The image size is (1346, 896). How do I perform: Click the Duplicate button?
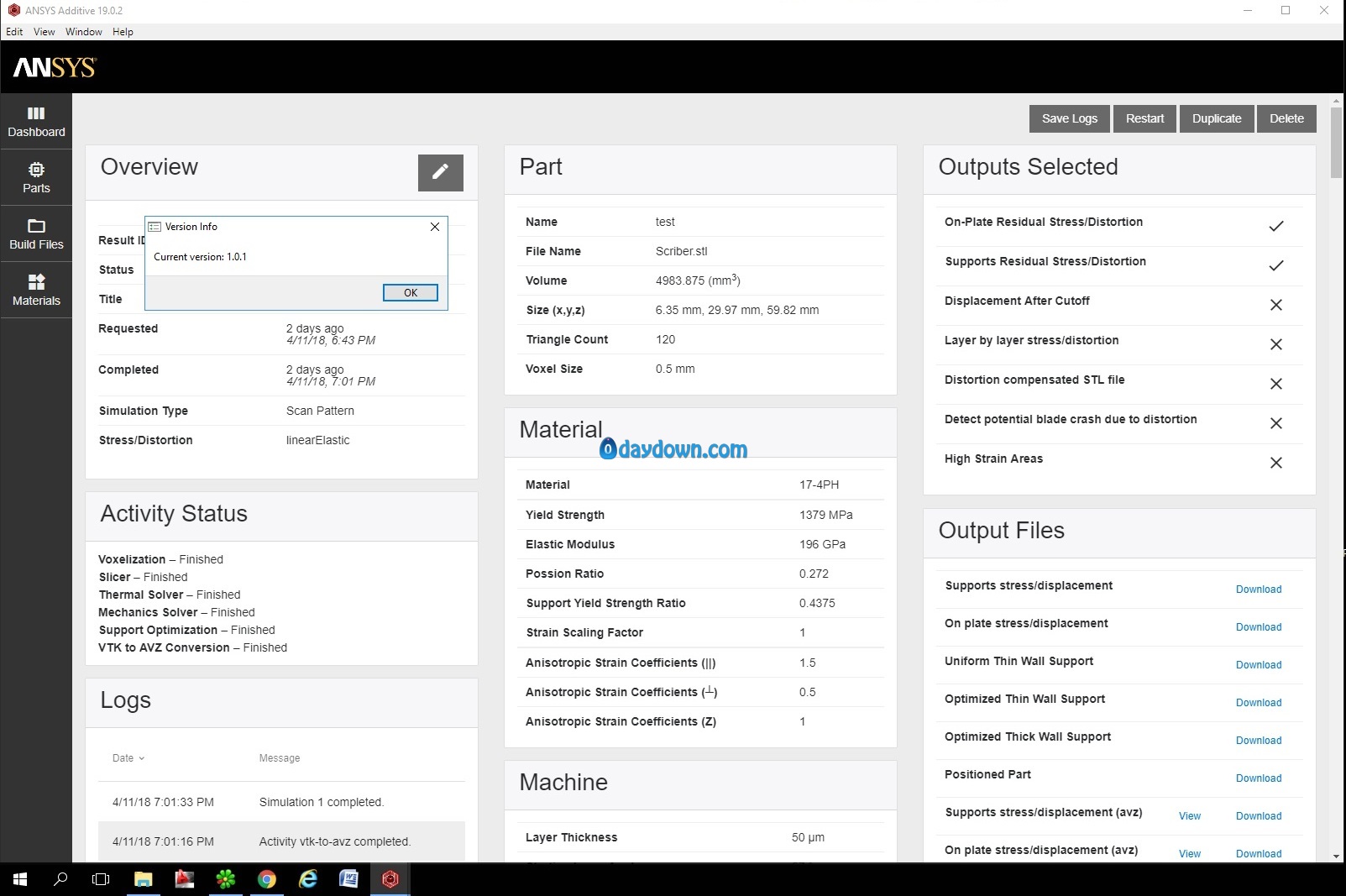(x=1217, y=118)
